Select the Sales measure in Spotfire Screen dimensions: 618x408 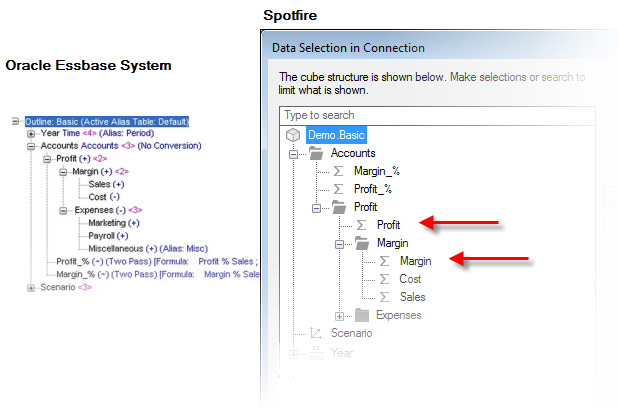pyautogui.click(x=413, y=297)
